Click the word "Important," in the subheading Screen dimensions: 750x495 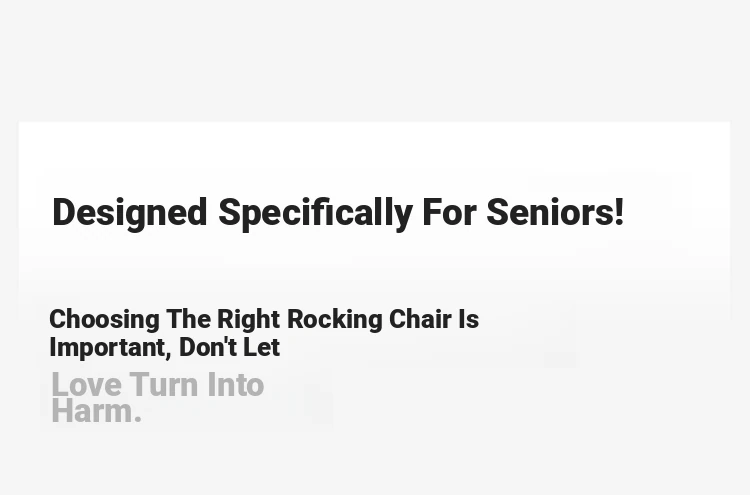pos(110,347)
